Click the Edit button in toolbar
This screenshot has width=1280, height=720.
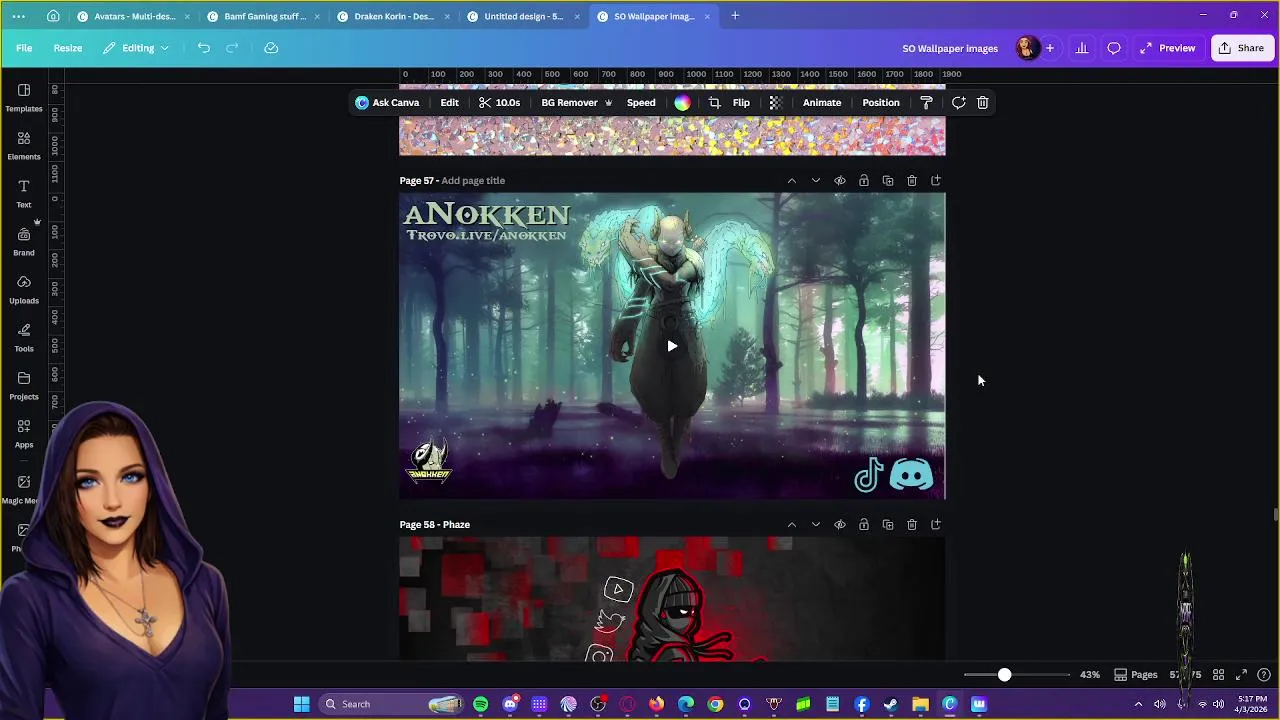(450, 103)
